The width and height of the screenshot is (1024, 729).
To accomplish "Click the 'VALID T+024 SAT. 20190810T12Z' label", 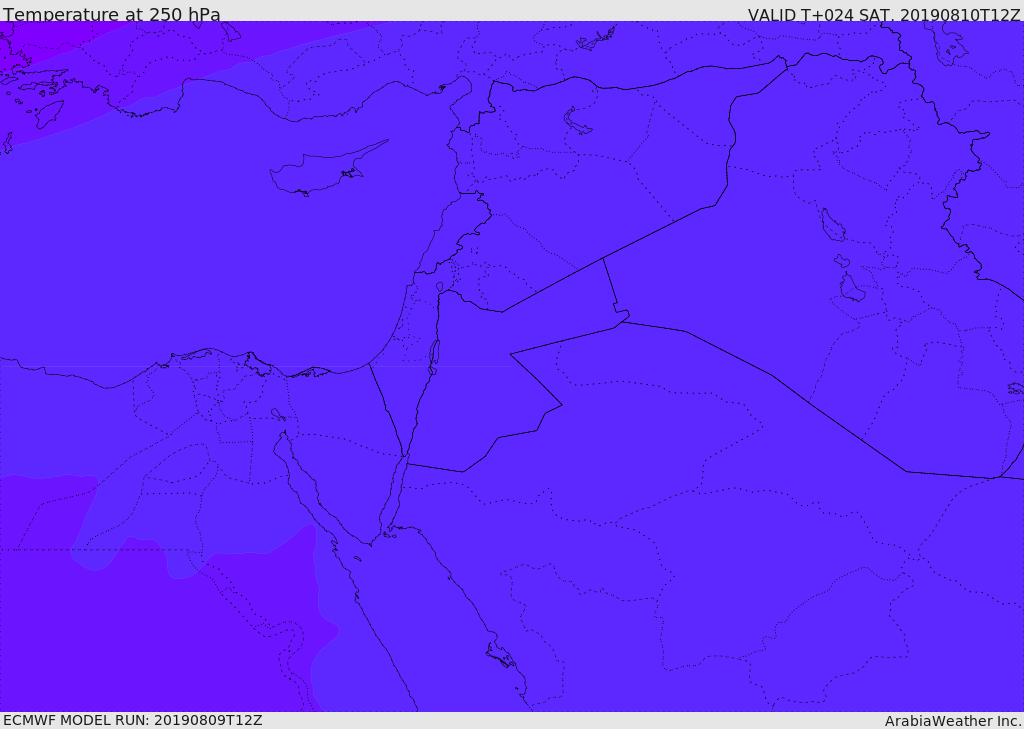I will [884, 14].
